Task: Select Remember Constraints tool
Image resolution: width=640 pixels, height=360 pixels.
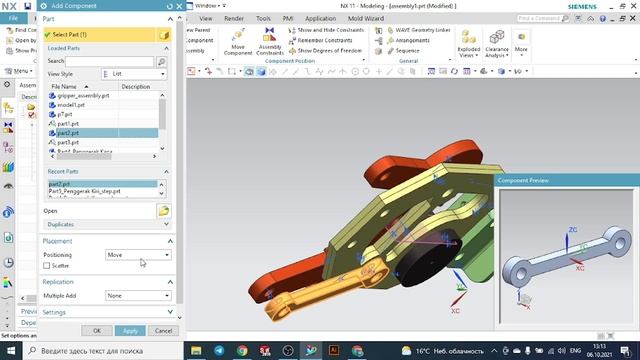Action: (320, 40)
